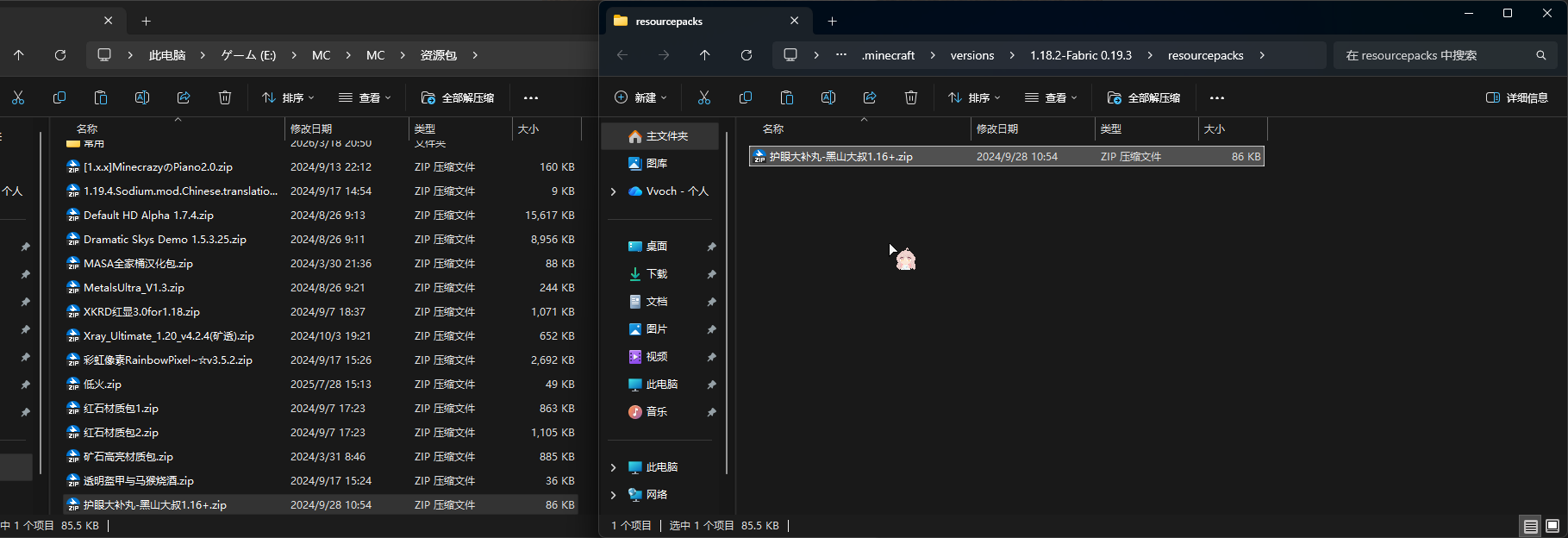The width and height of the screenshot is (1568, 538).
Task: Open 查看 dropdown in resourcepacks window
Action: tap(1051, 97)
